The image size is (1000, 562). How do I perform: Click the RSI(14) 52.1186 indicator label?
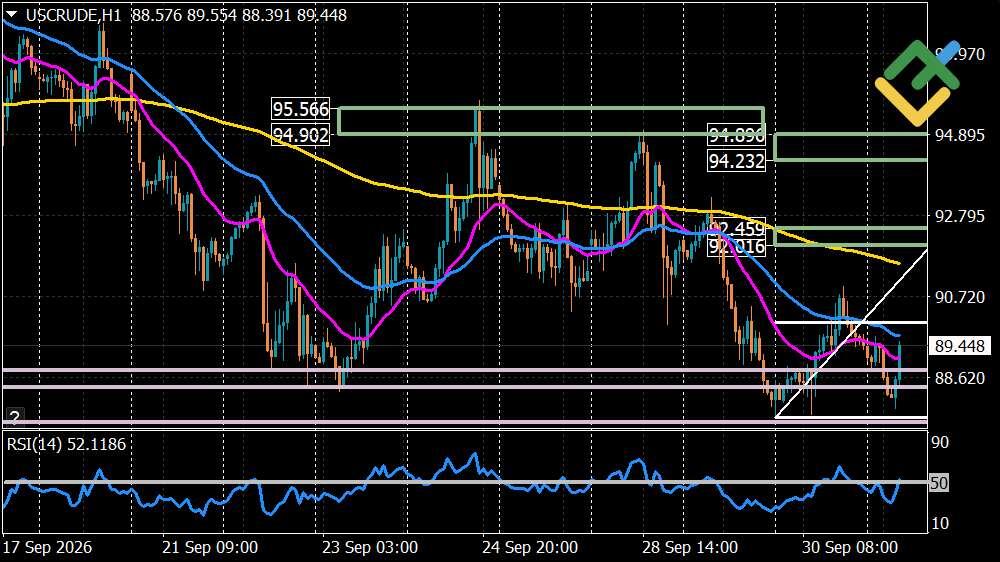point(66,444)
